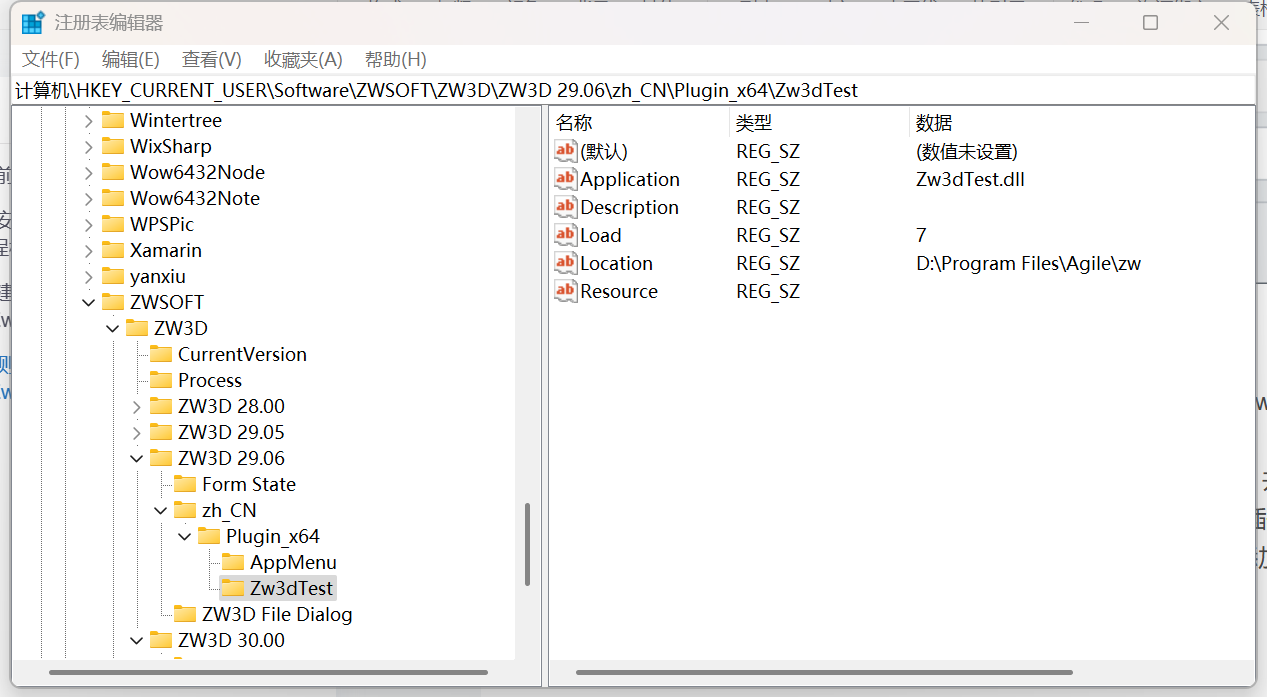Click the string value icon for Resource

(566, 291)
